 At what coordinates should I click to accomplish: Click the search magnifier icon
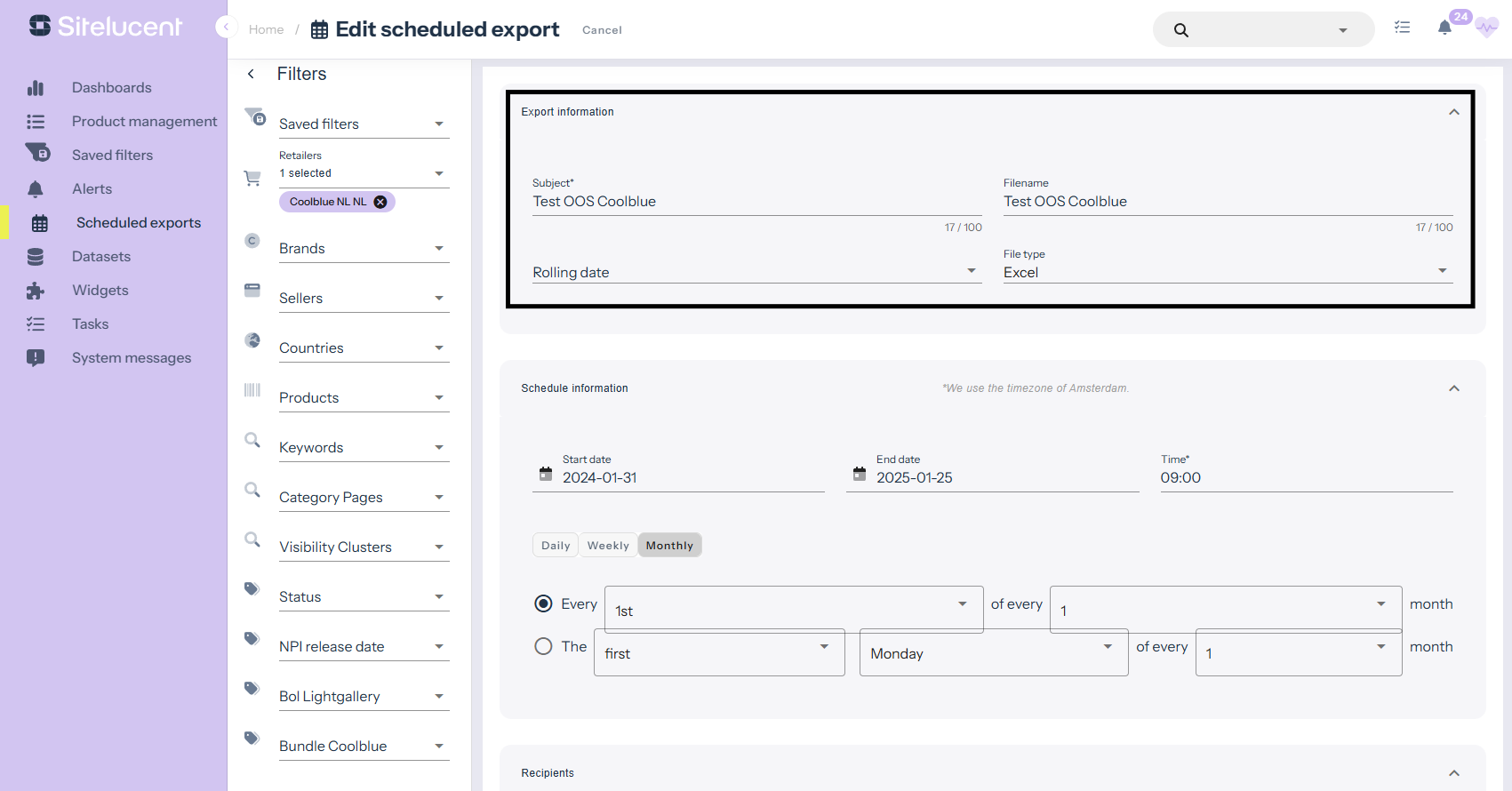1180,30
